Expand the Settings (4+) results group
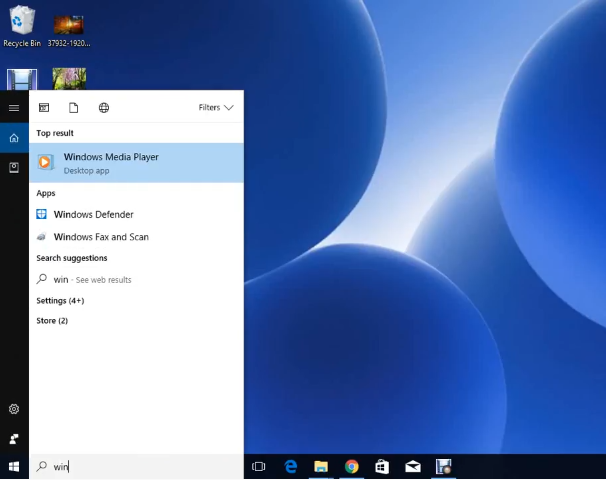Viewport: 606px width, 480px height. 60,300
